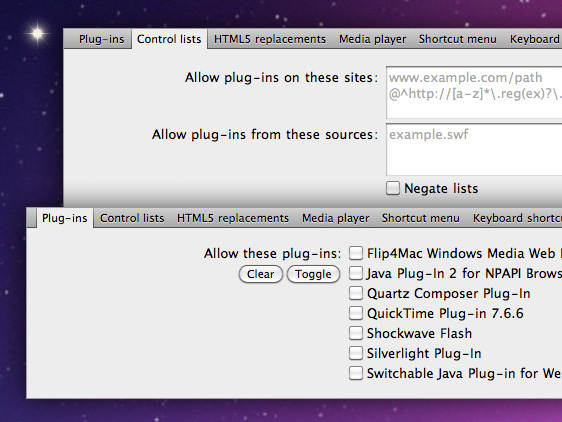562x422 pixels.
Task: Click the Clear button
Action: pos(261,274)
